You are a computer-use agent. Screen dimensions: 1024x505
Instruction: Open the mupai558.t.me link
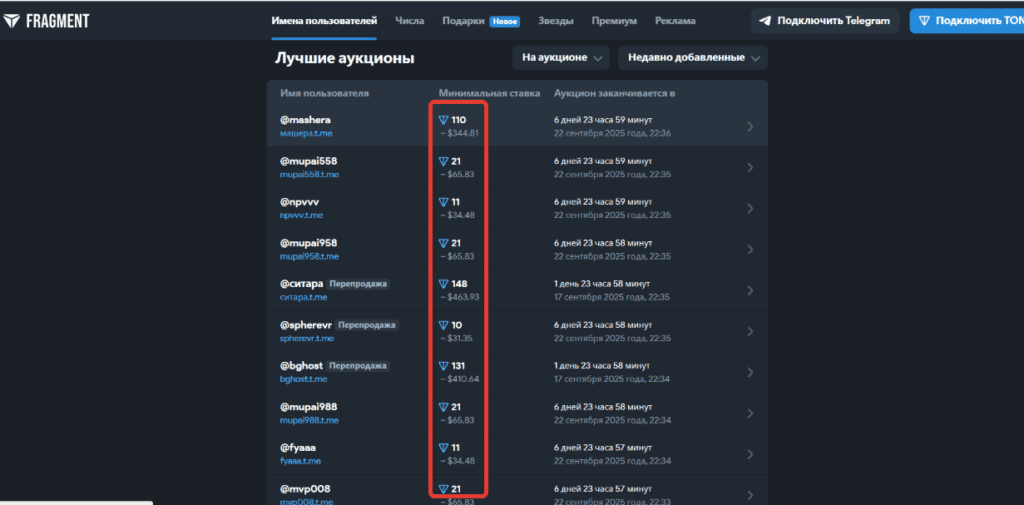click(309, 174)
